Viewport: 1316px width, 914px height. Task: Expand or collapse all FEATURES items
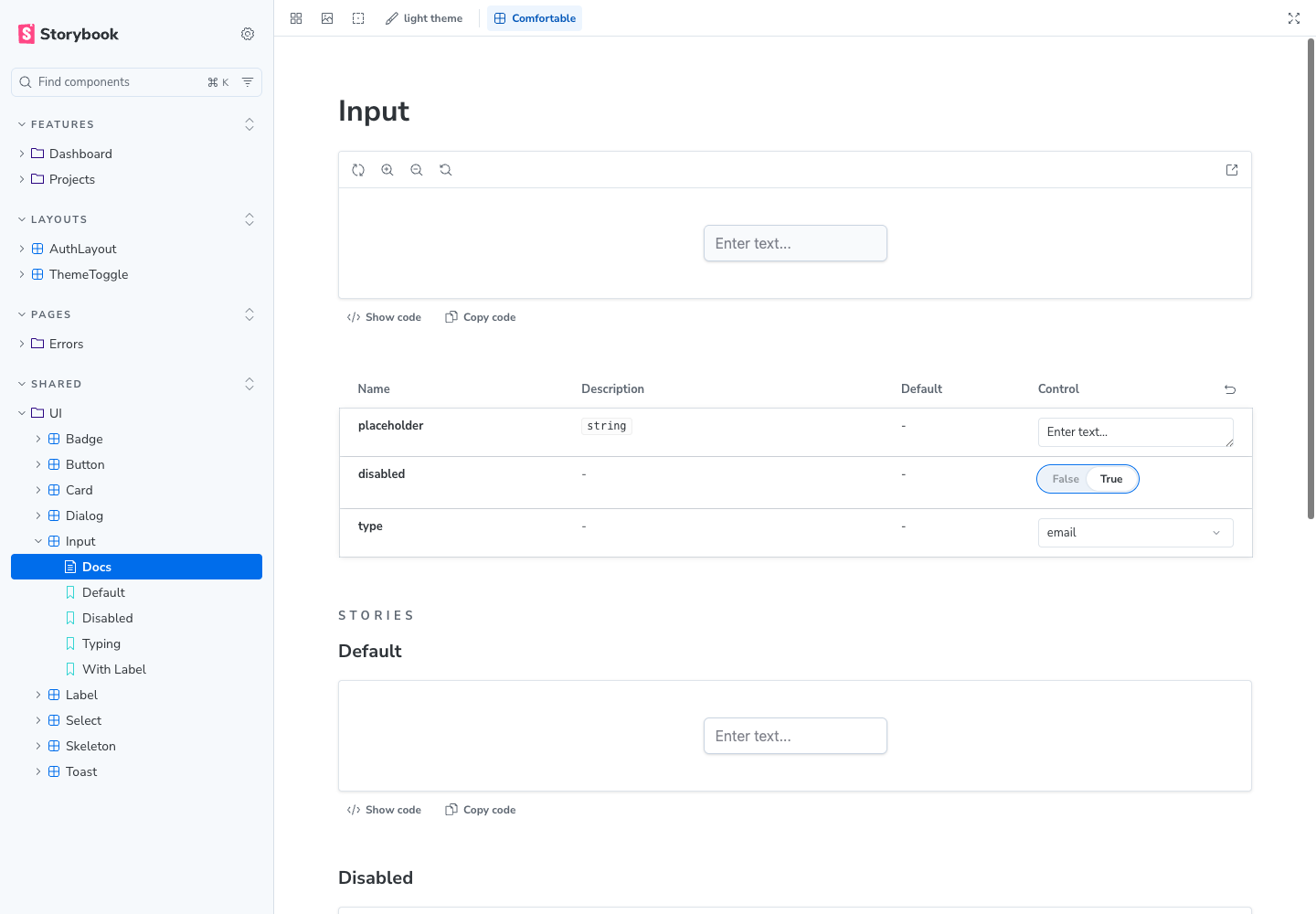249,124
